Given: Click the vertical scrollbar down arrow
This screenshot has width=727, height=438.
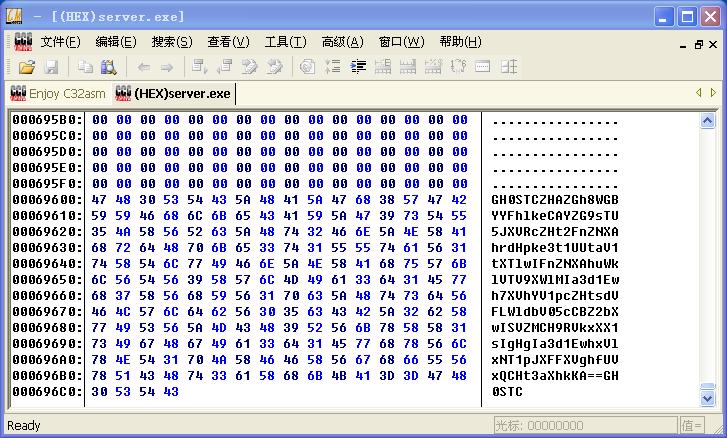Looking at the screenshot, I should point(708,398).
